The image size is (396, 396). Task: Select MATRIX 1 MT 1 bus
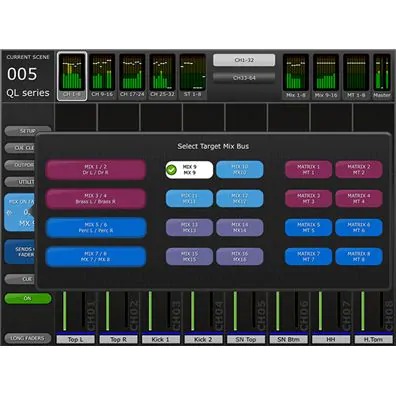(x=308, y=170)
